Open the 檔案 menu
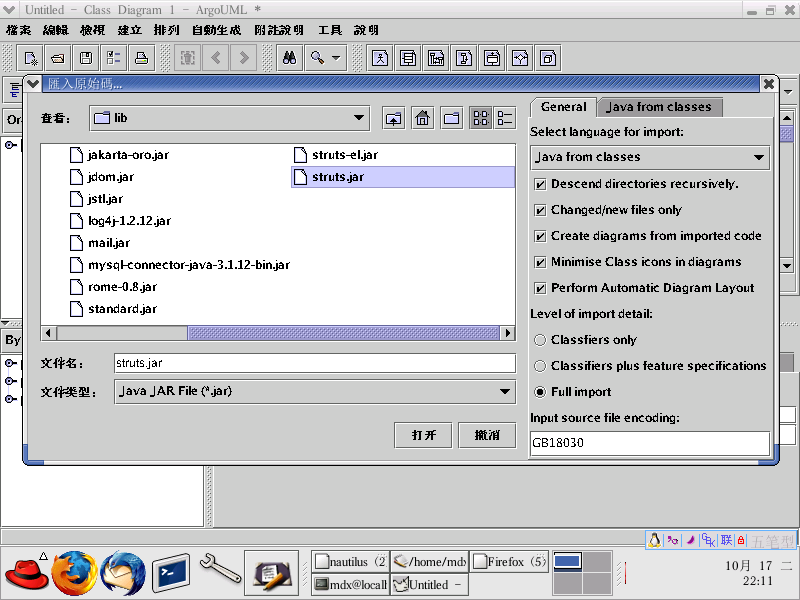 pyautogui.click(x=19, y=30)
